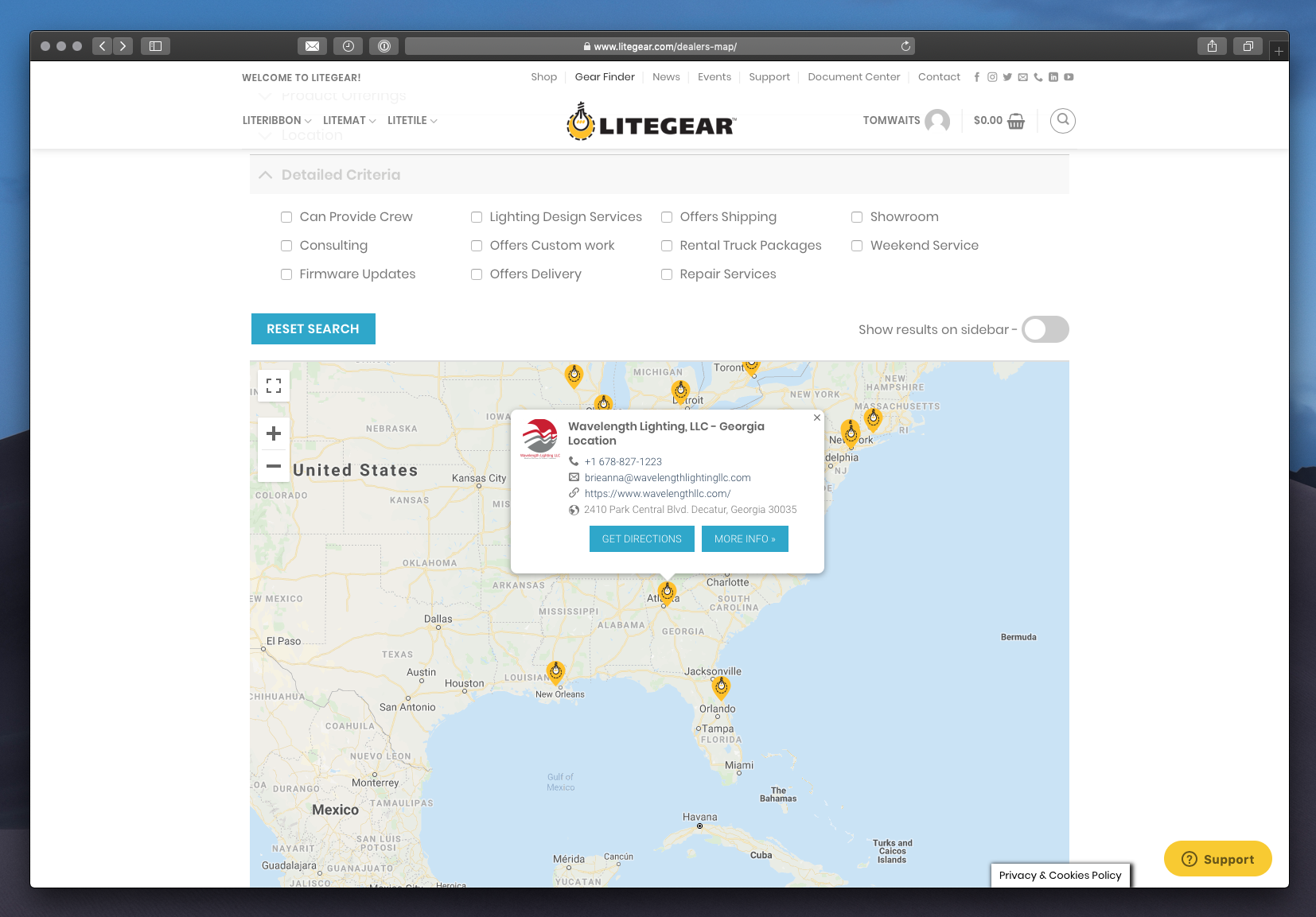Click GET DIRECTIONS in dealer popup
This screenshot has width=1316, height=917.
pos(642,539)
